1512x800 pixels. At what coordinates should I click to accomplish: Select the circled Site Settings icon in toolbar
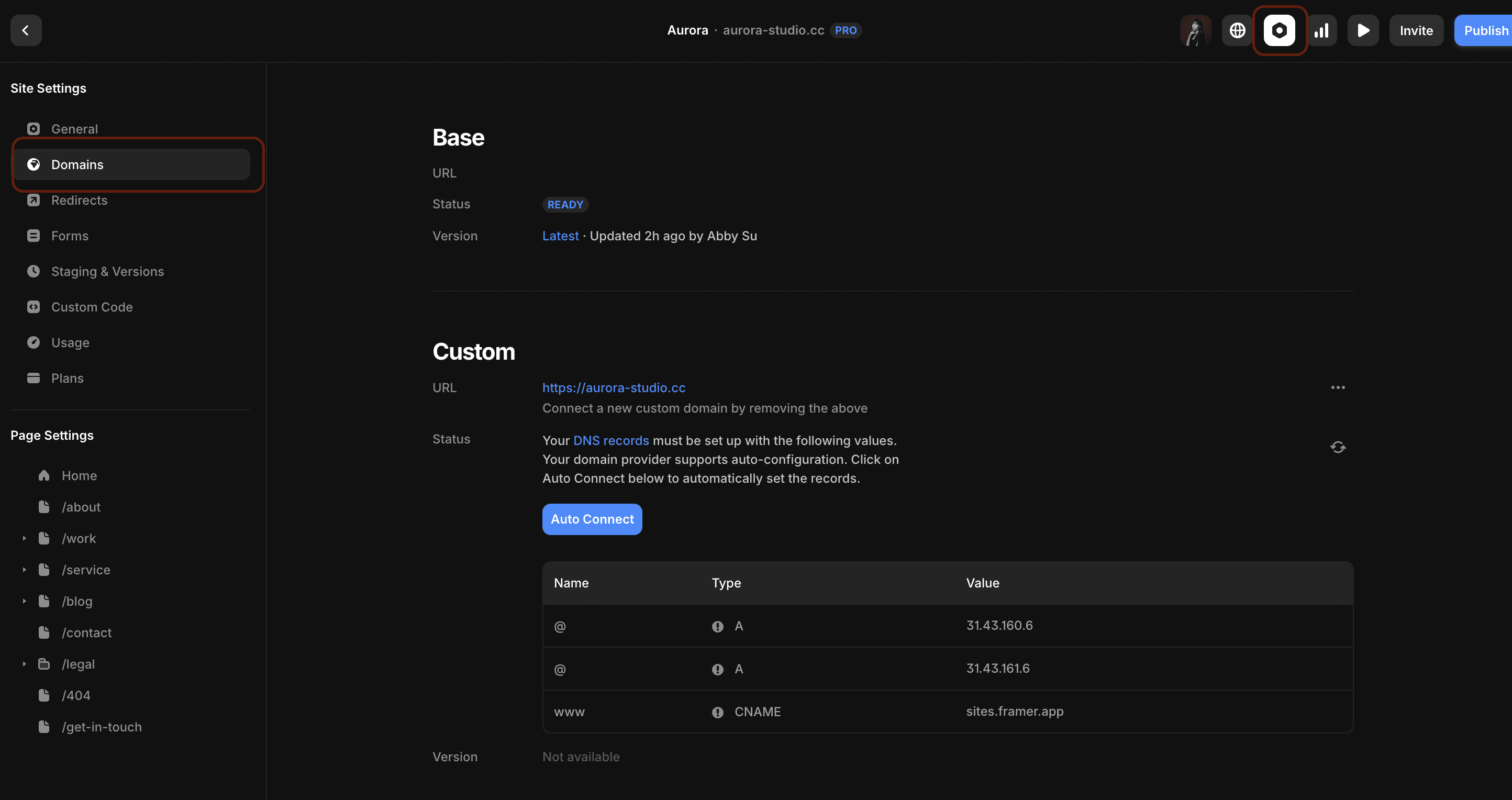click(1280, 30)
